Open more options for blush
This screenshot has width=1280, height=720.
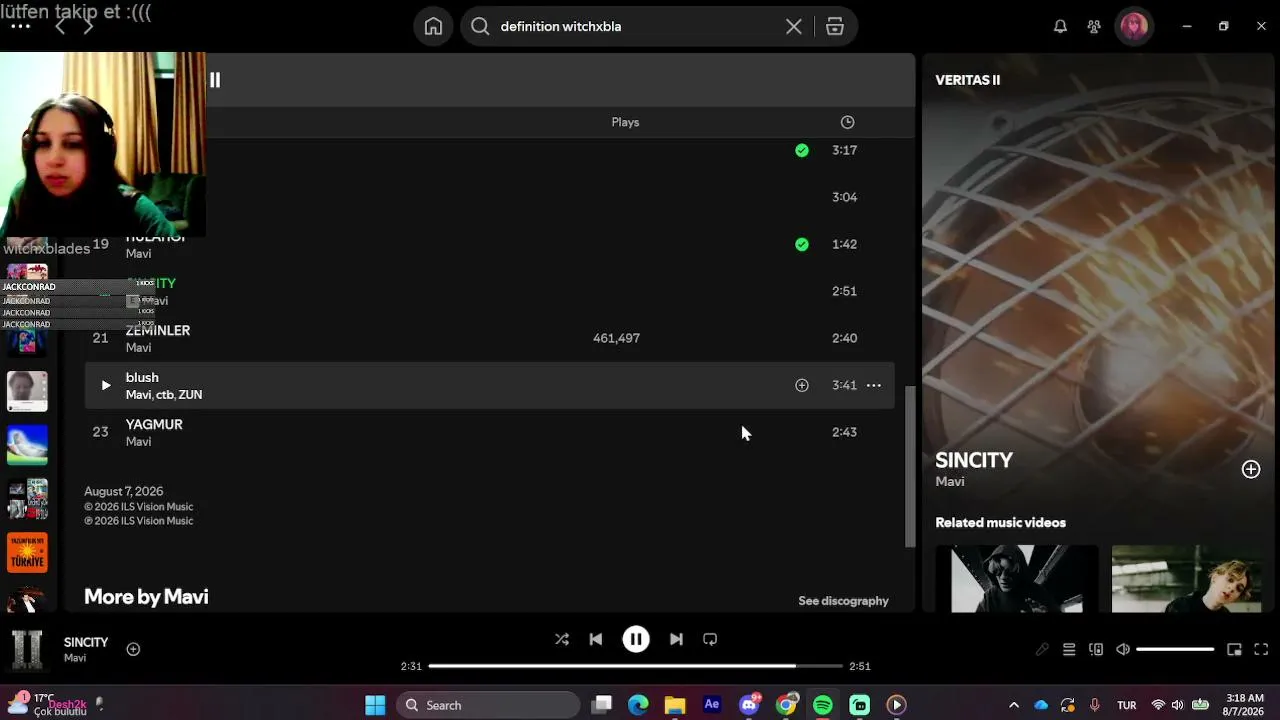pos(874,385)
